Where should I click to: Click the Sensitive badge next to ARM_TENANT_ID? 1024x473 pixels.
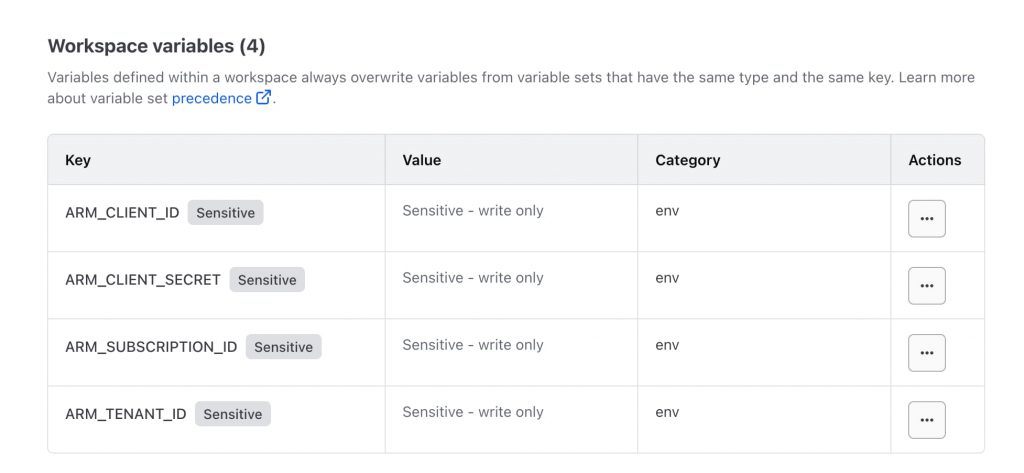pos(232,414)
